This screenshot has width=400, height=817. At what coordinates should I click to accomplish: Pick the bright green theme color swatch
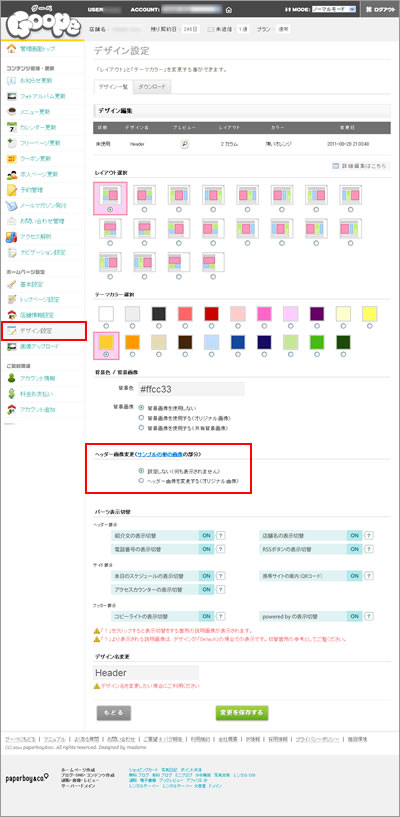pyautogui.click(x=317, y=342)
